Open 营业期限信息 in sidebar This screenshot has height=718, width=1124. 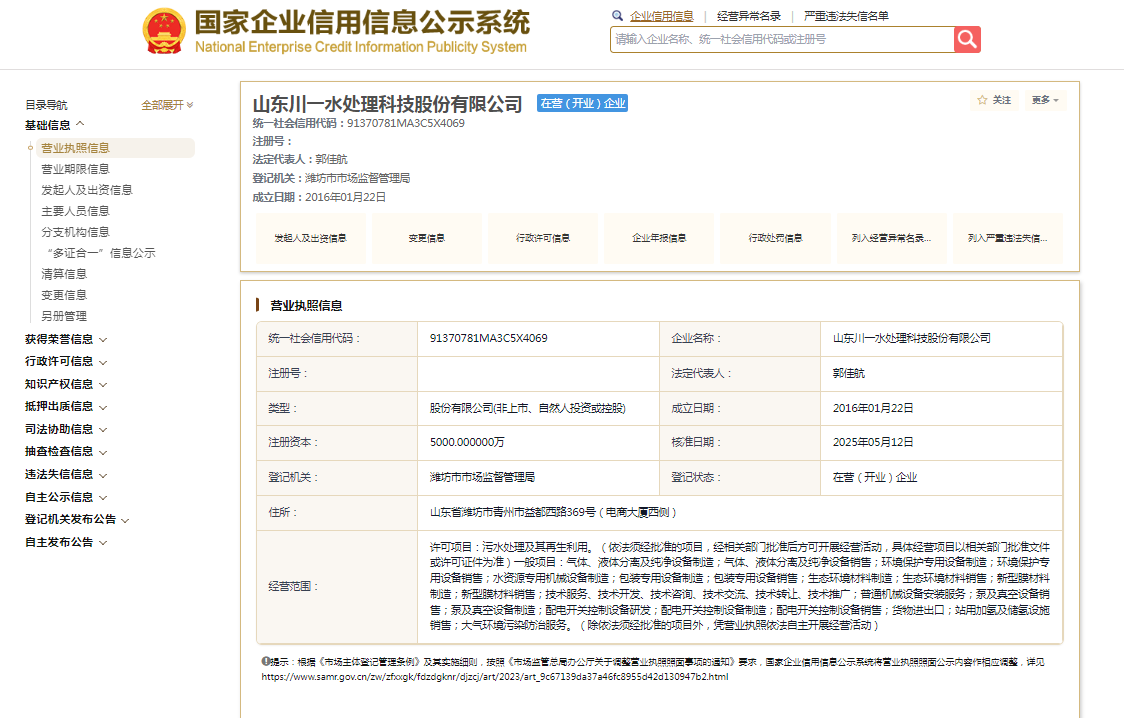coord(75,169)
